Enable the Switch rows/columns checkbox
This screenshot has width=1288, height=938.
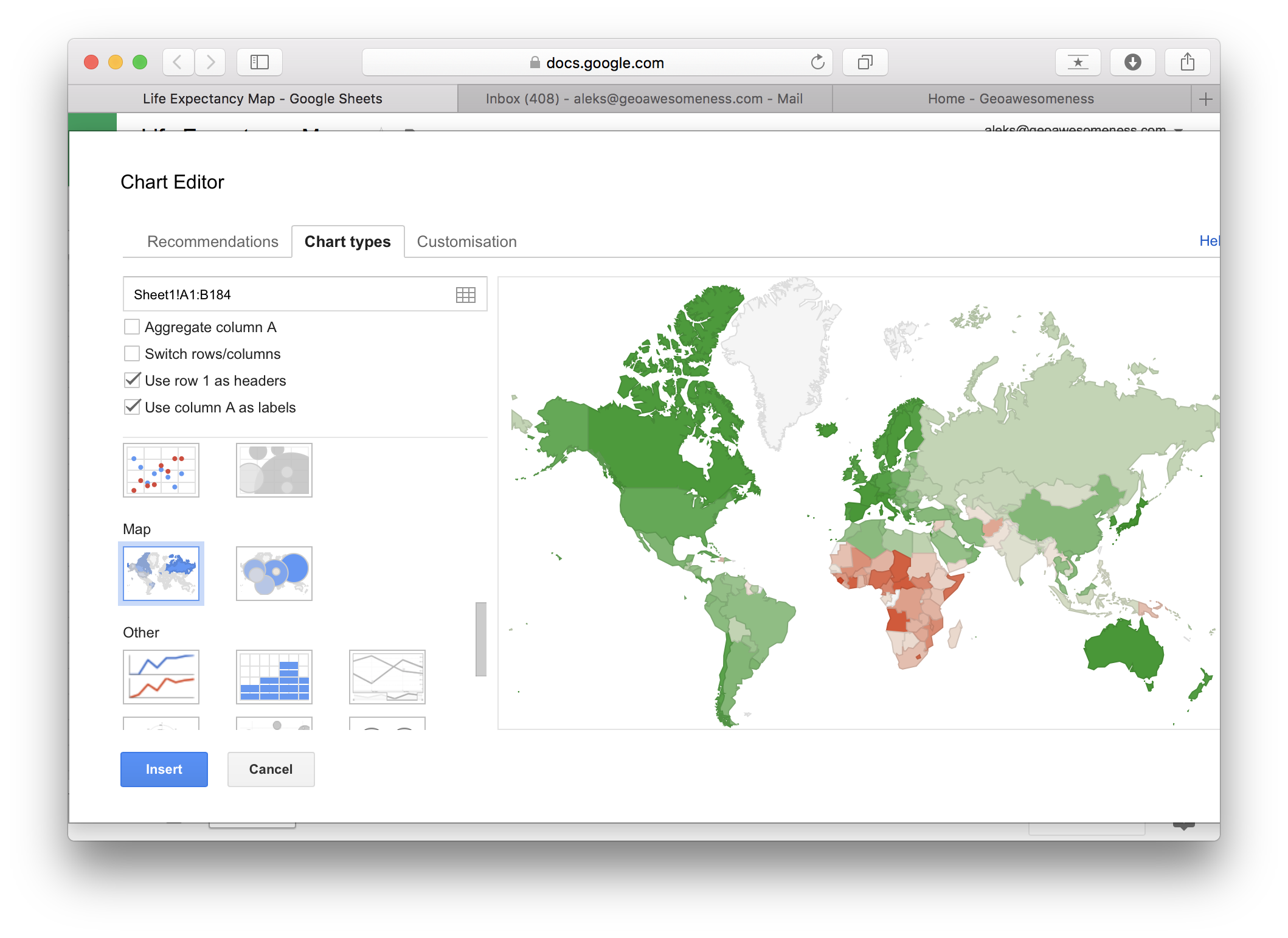[132, 354]
